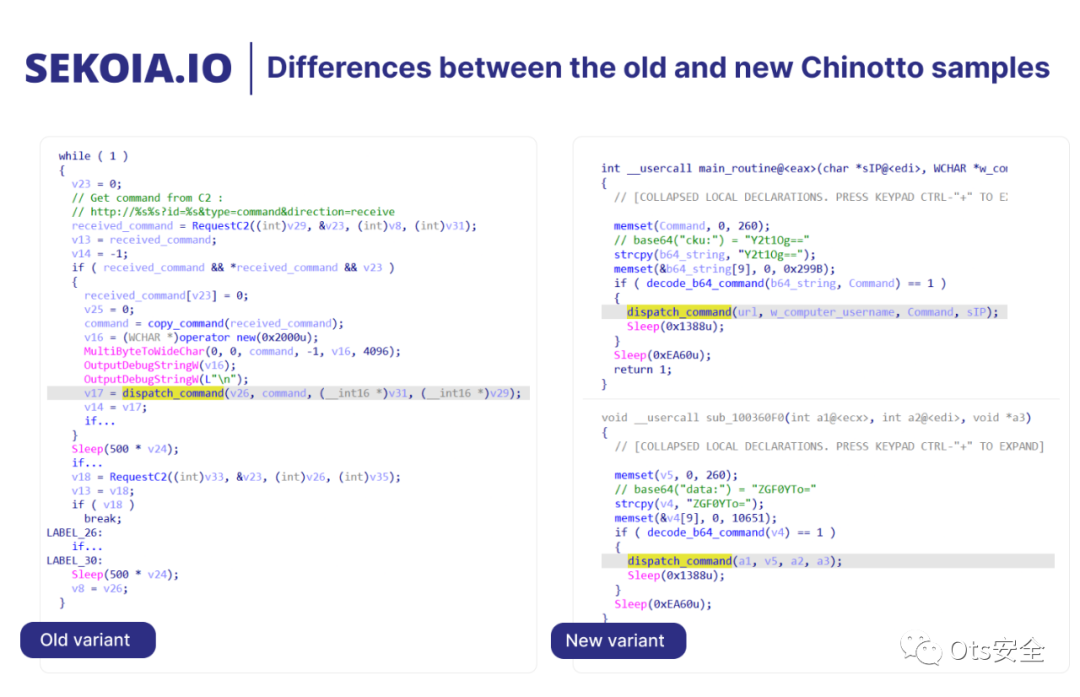
Task: Click the "break;" statement
Action: 103,519
